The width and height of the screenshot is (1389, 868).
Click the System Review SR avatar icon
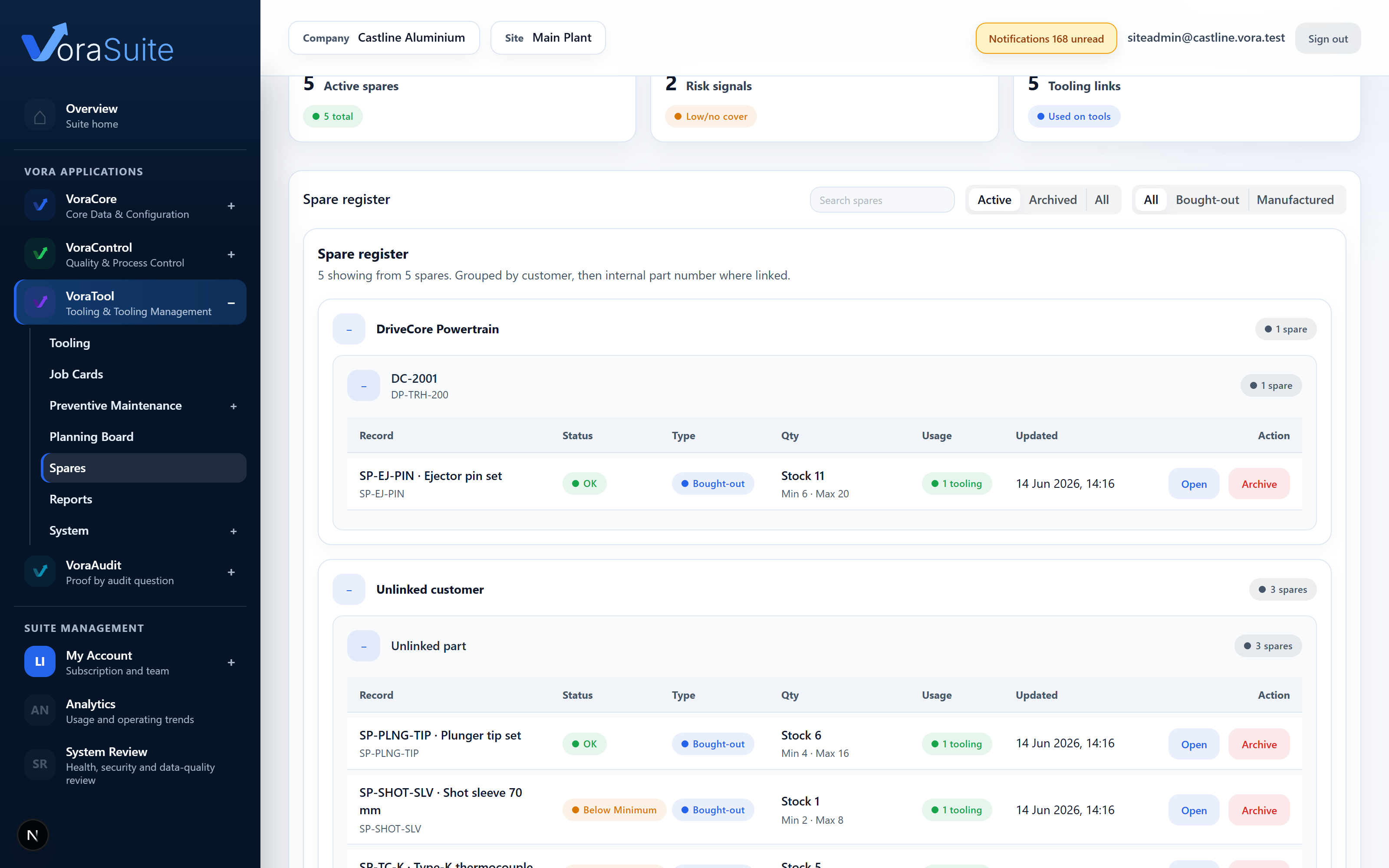click(39, 764)
